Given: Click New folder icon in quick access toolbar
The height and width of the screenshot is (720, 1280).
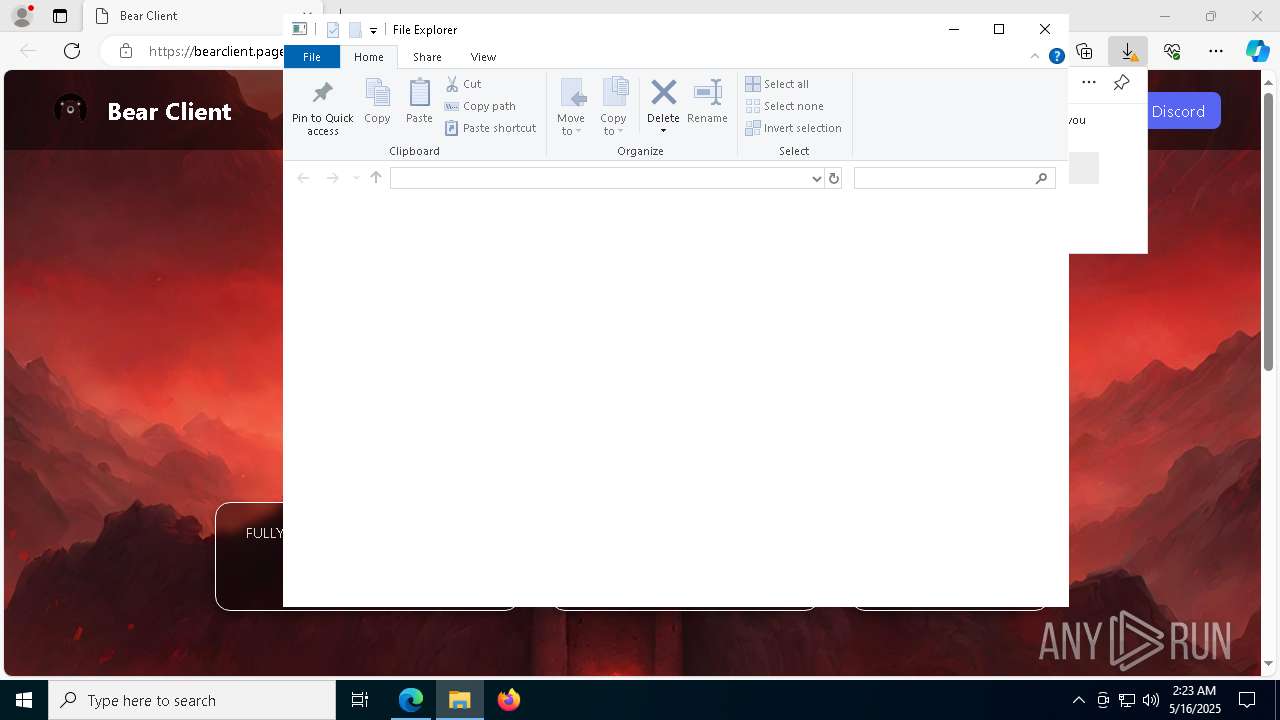Looking at the screenshot, I should [354, 30].
